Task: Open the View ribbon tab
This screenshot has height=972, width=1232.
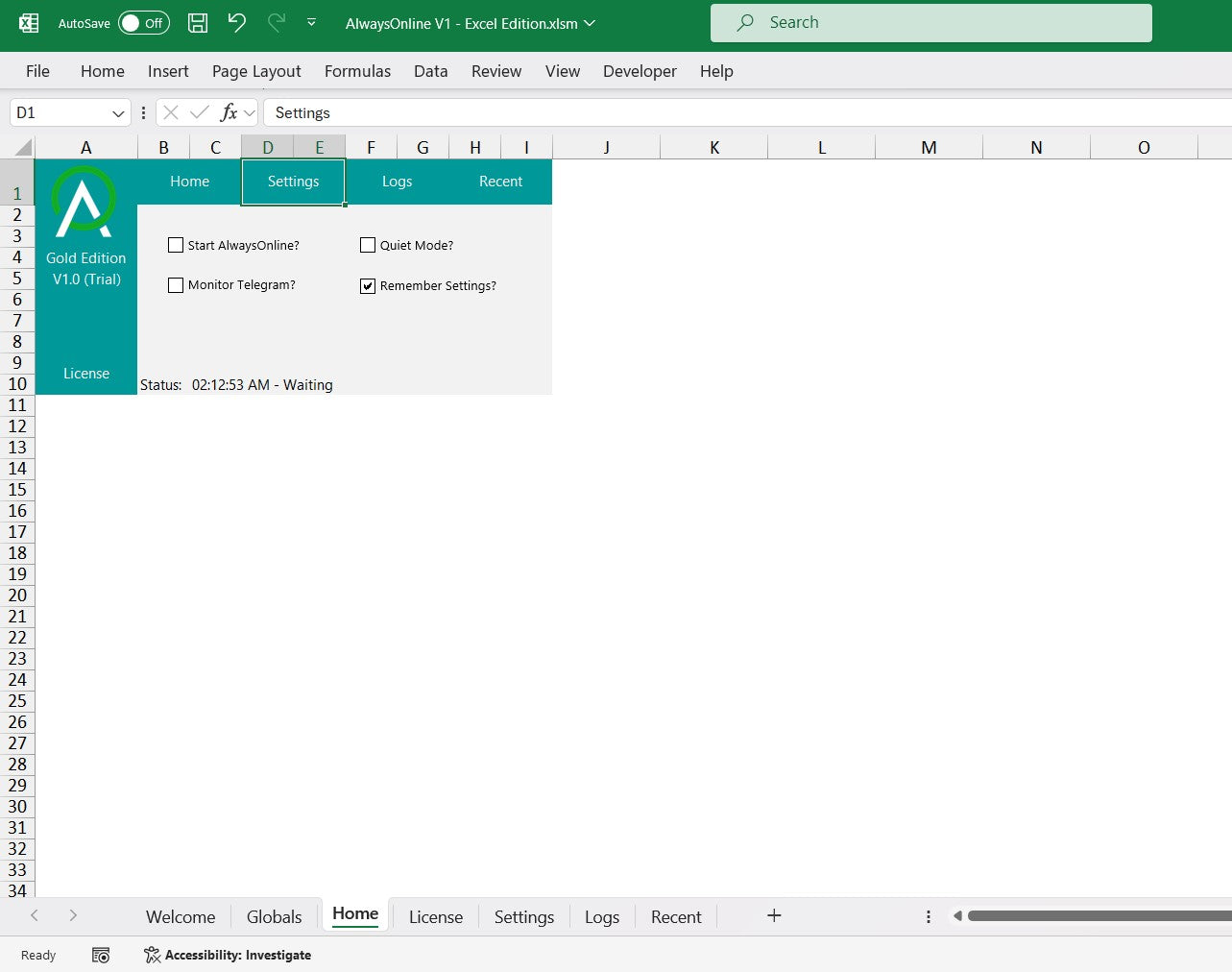Action: point(563,71)
